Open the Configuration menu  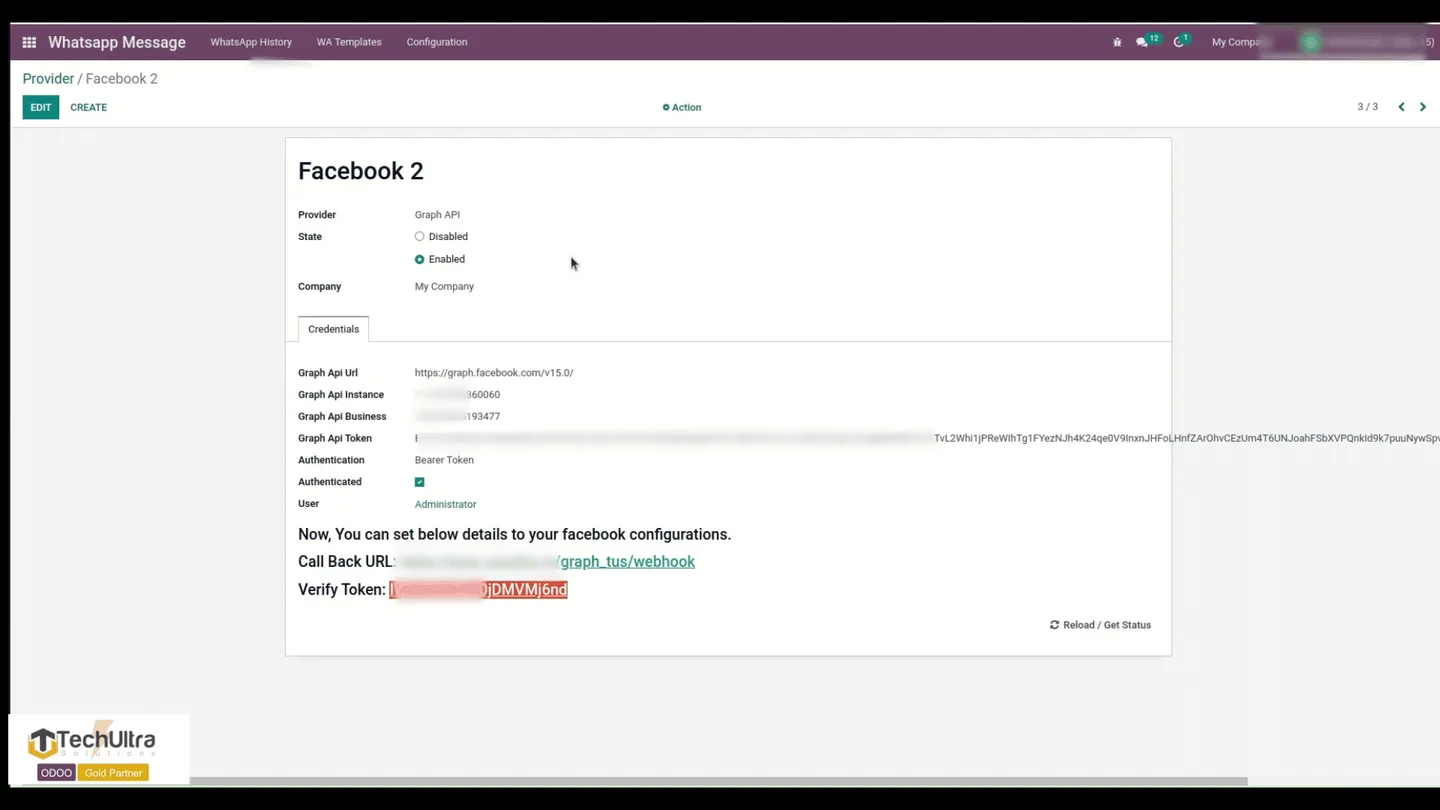point(437,42)
